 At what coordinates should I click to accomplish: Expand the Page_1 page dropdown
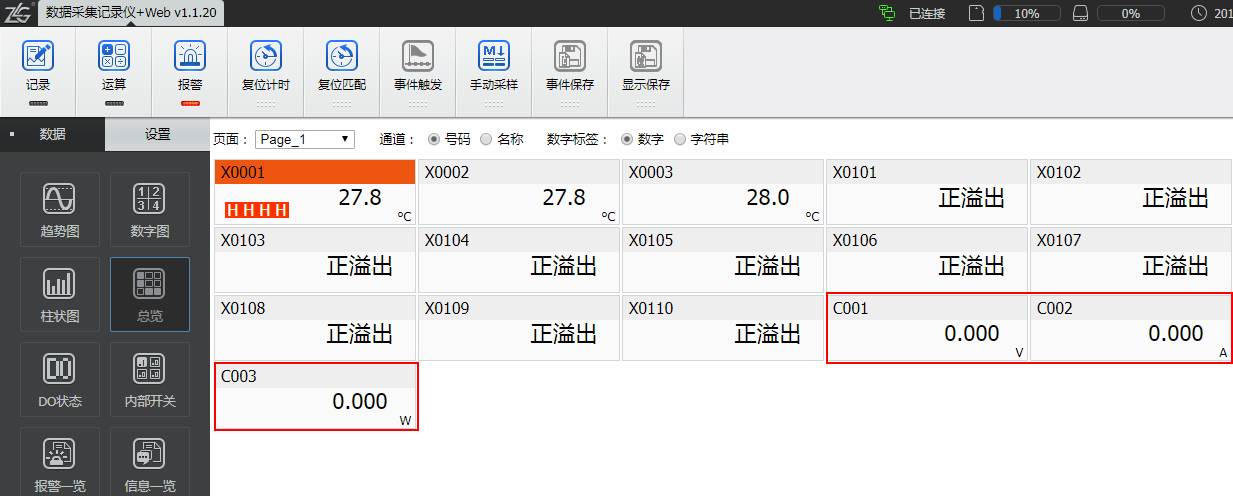[305, 139]
